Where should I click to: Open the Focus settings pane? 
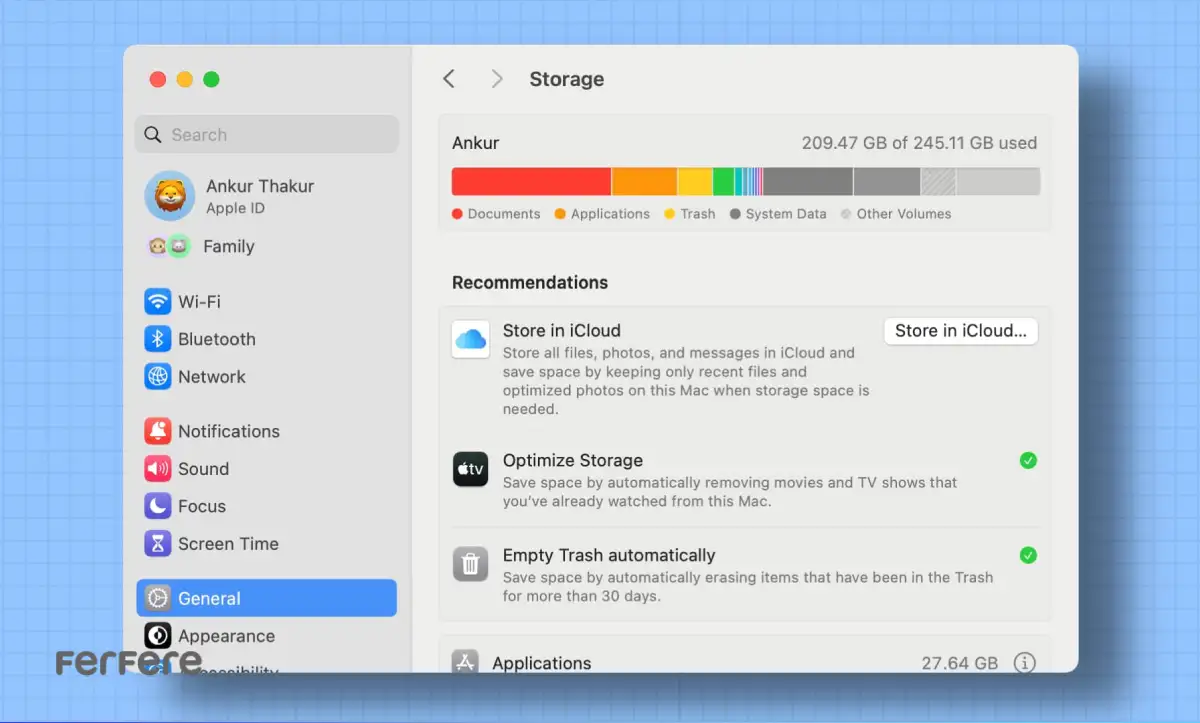[266, 506]
